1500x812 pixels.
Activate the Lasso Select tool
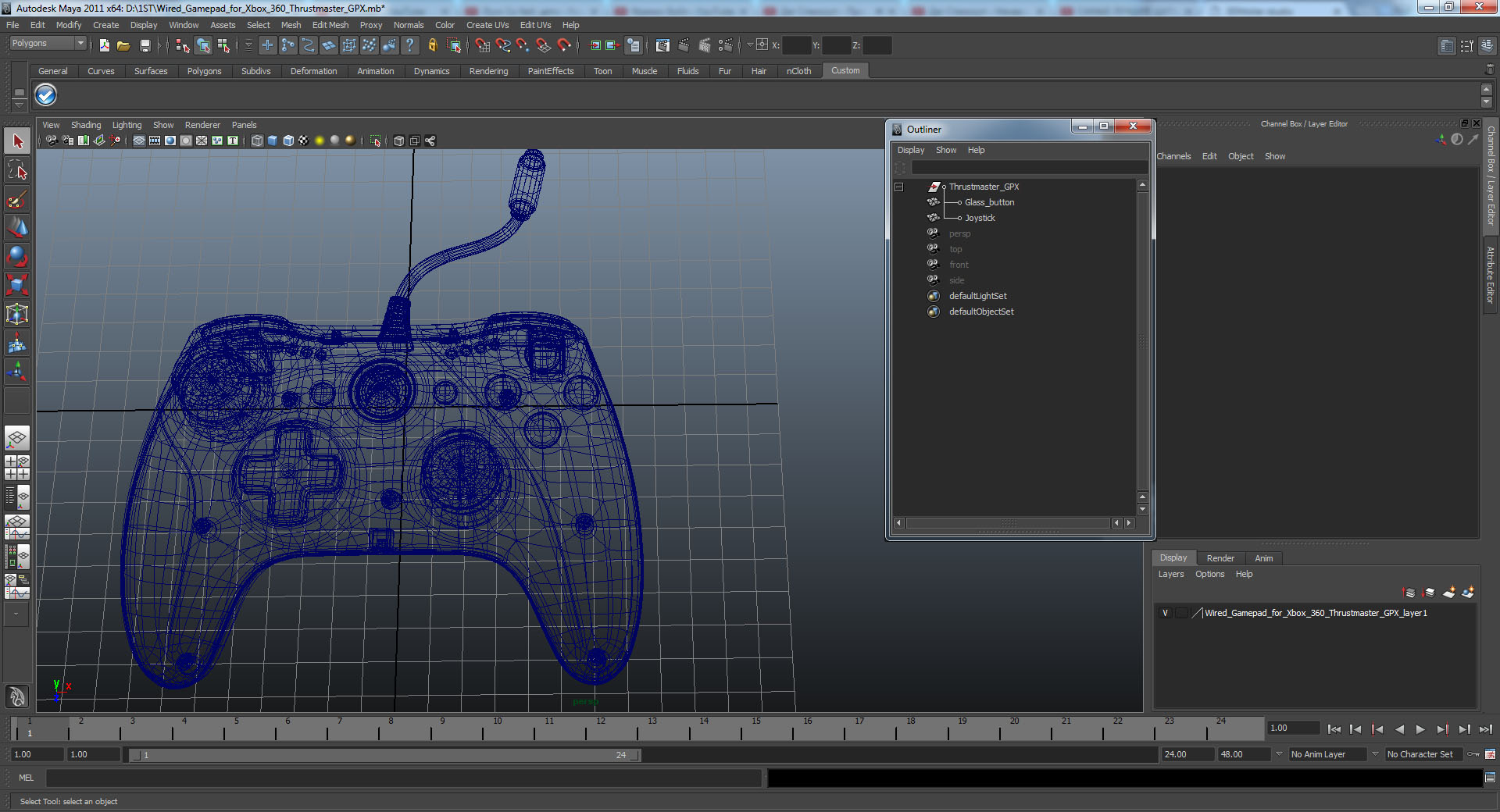(17, 170)
